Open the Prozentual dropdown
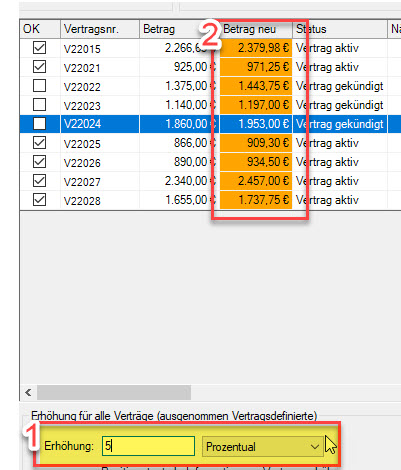This screenshot has height=470, width=401. 262,446
